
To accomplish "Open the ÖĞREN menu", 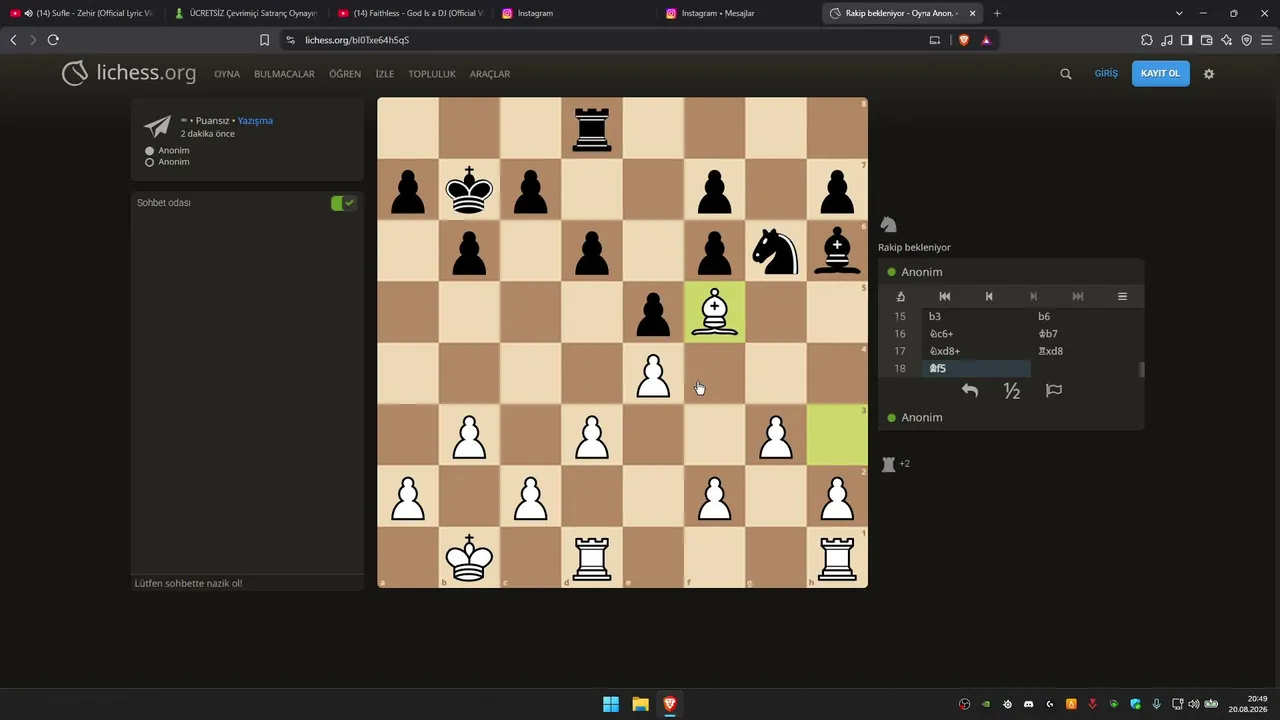I will coord(345,74).
